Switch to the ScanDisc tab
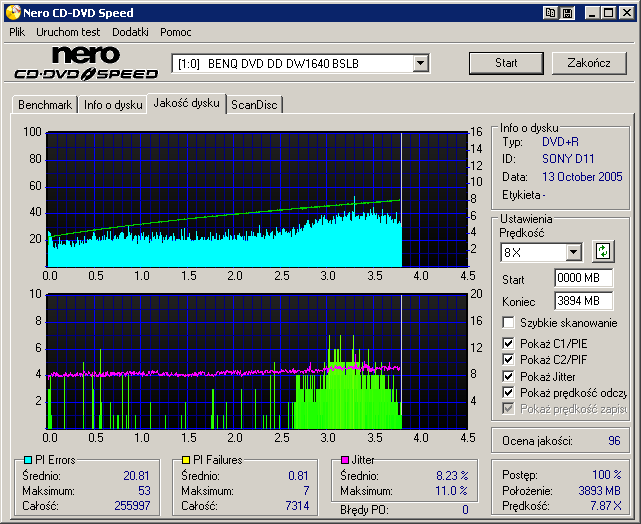The width and height of the screenshot is (641, 524). 254,105
